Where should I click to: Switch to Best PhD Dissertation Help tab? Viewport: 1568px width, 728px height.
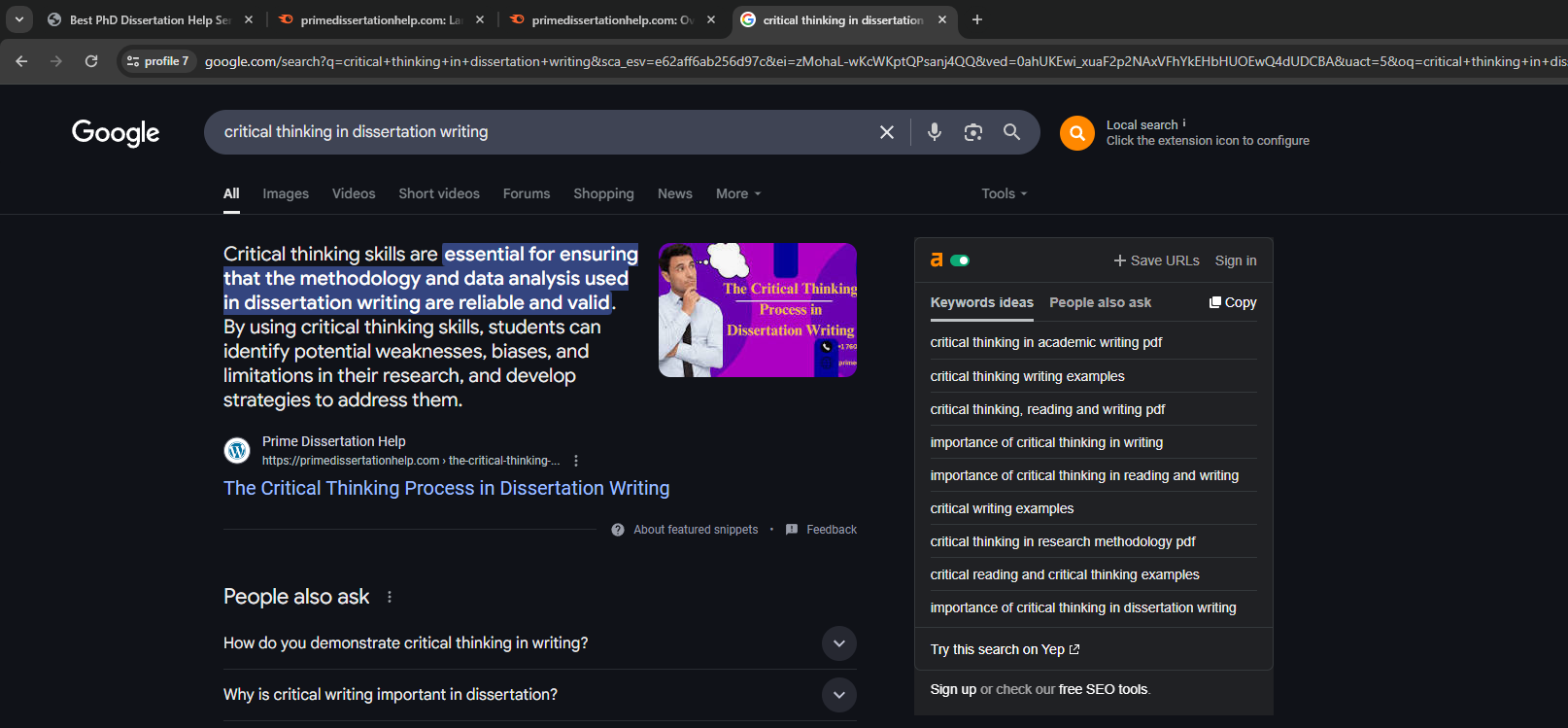tap(149, 19)
